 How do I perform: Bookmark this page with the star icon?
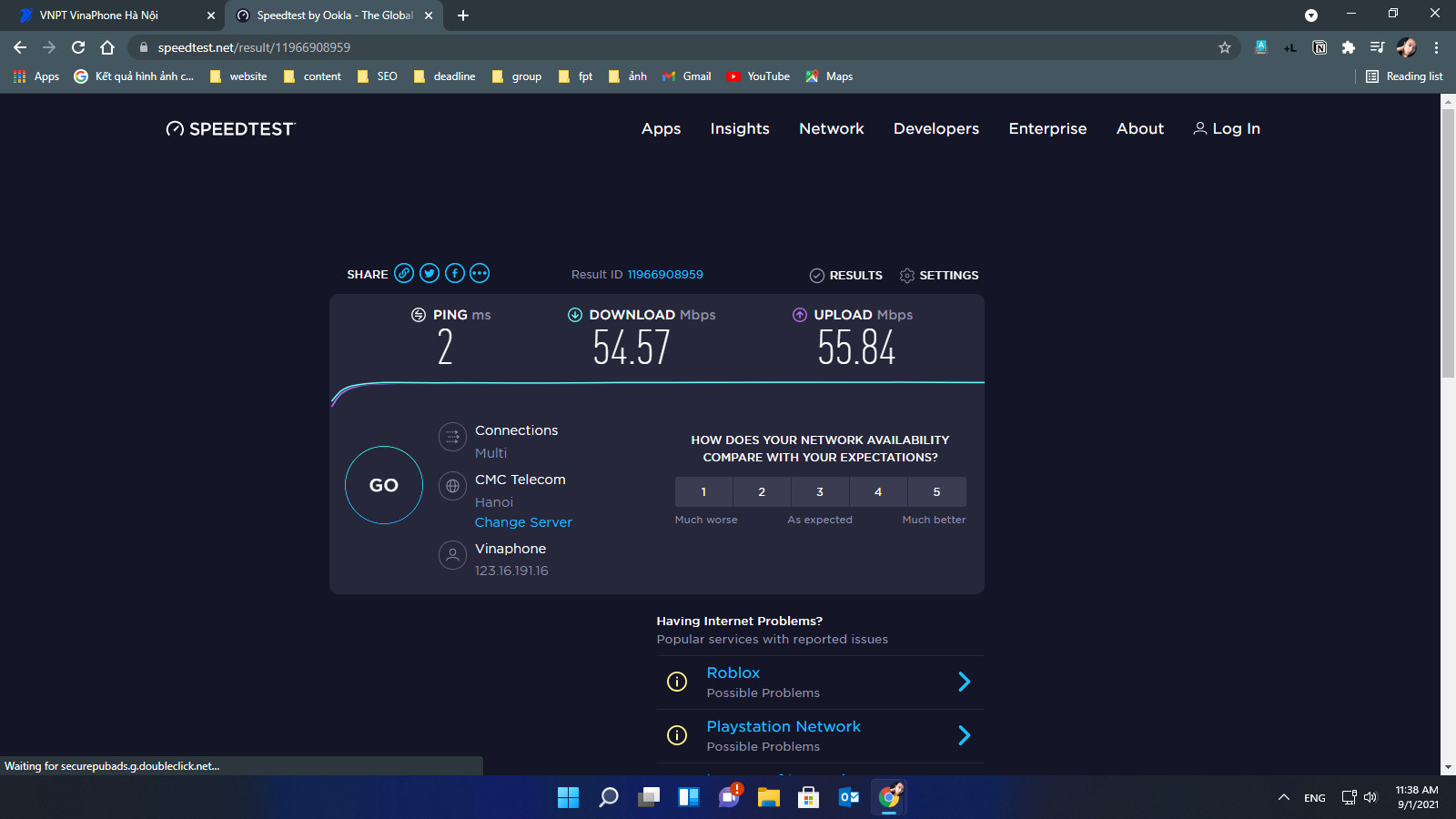click(x=1225, y=47)
